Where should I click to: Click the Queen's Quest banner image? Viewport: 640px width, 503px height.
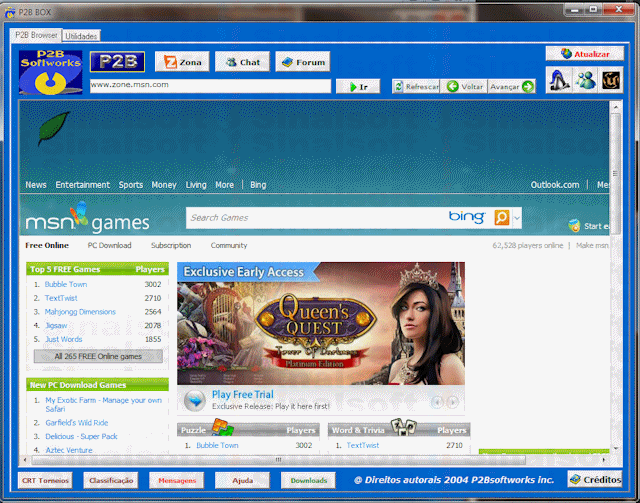(321, 323)
